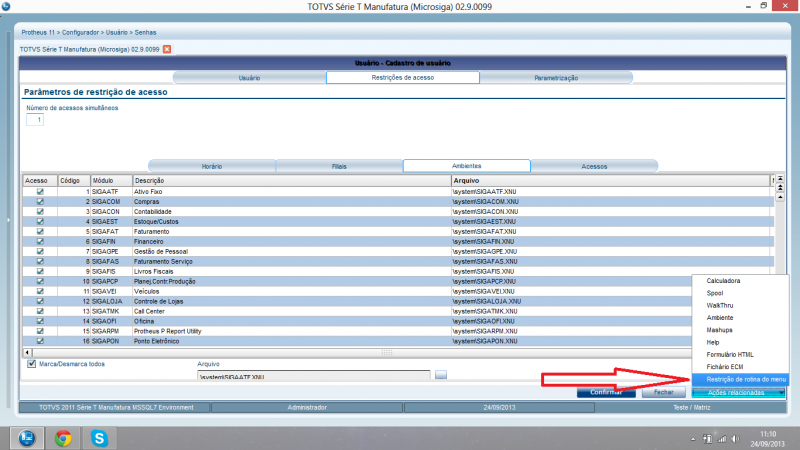Open Help from the actions menu
Screen dimensions: 800x450
[740, 342]
